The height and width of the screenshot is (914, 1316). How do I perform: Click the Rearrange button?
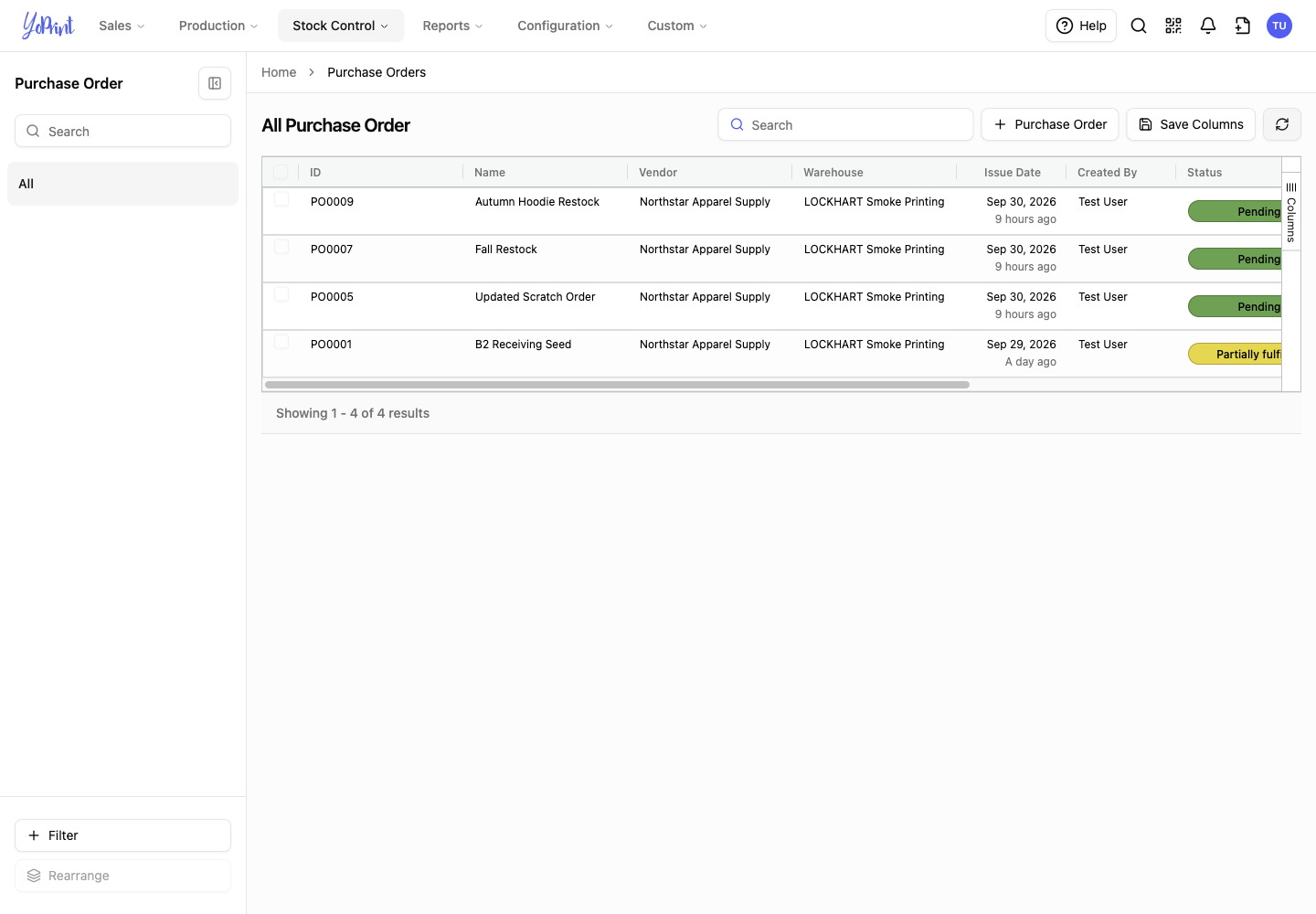pyautogui.click(x=122, y=876)
